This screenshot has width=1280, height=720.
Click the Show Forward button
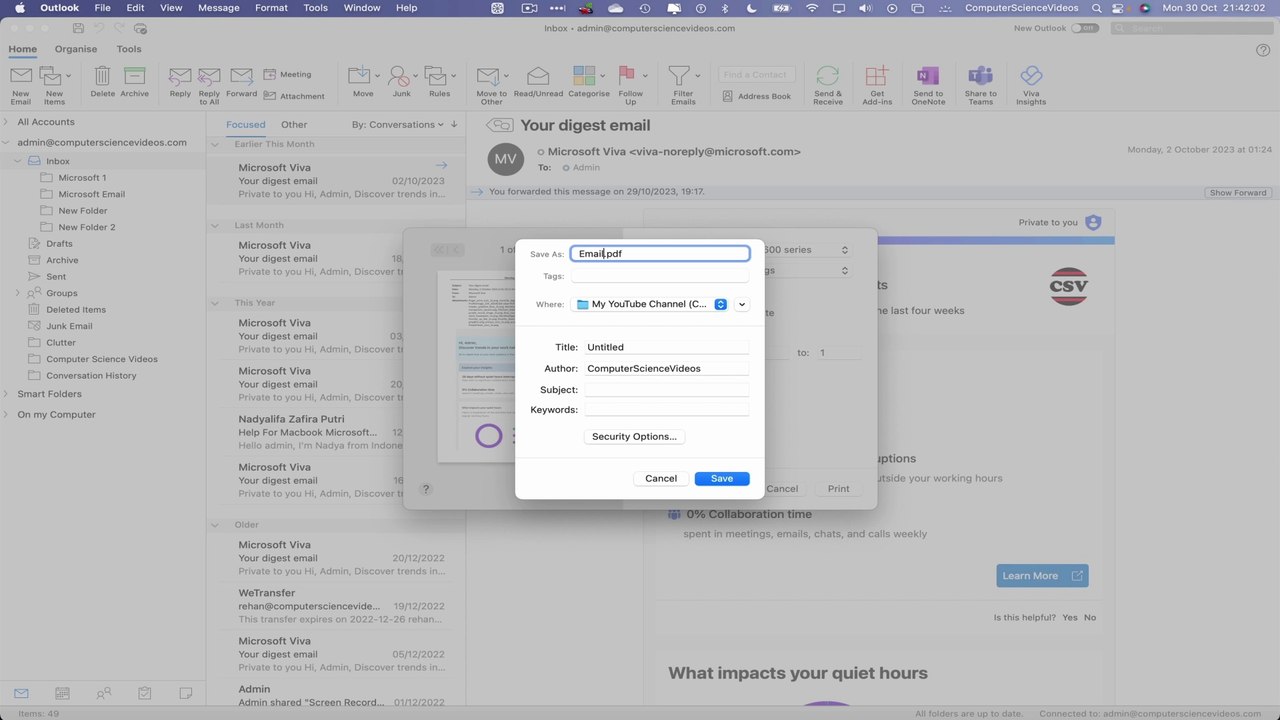1237,193
